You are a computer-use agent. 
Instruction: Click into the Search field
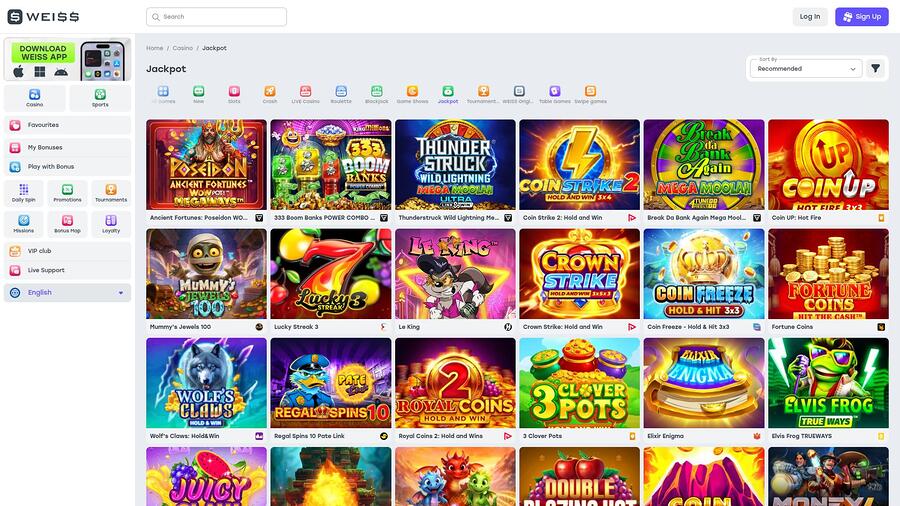(x=216, y=17)
